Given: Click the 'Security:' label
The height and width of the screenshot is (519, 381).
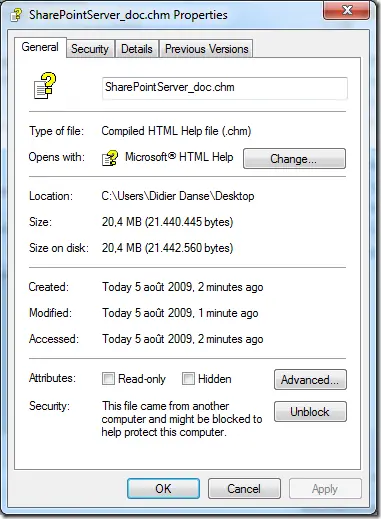Looking at the screenshot, I should tap(49, 406).
